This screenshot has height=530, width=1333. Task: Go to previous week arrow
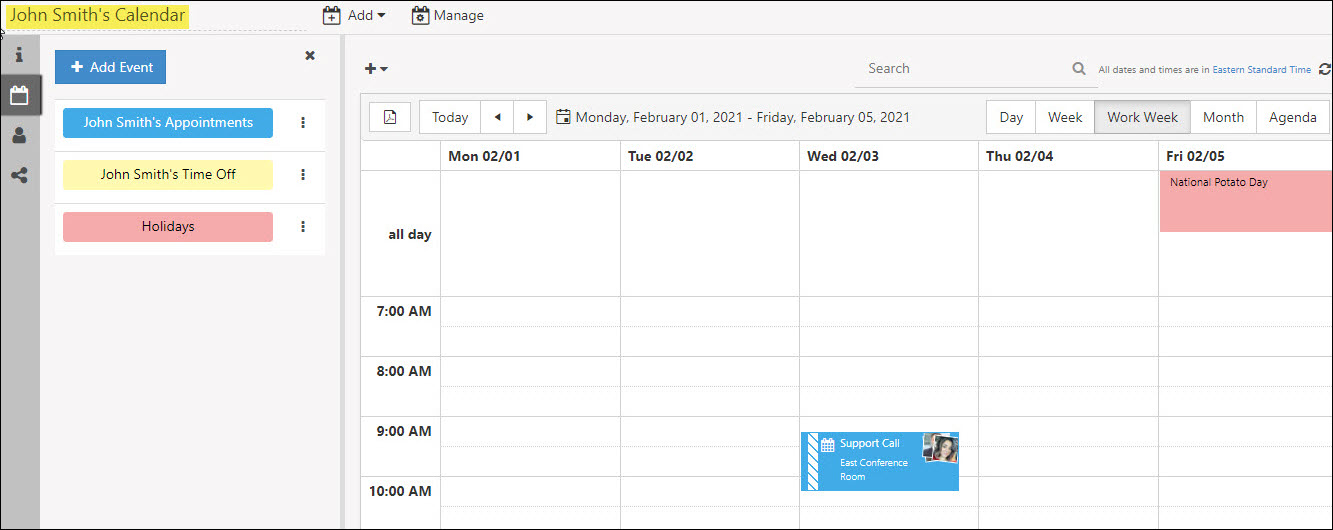coord(497,117)
